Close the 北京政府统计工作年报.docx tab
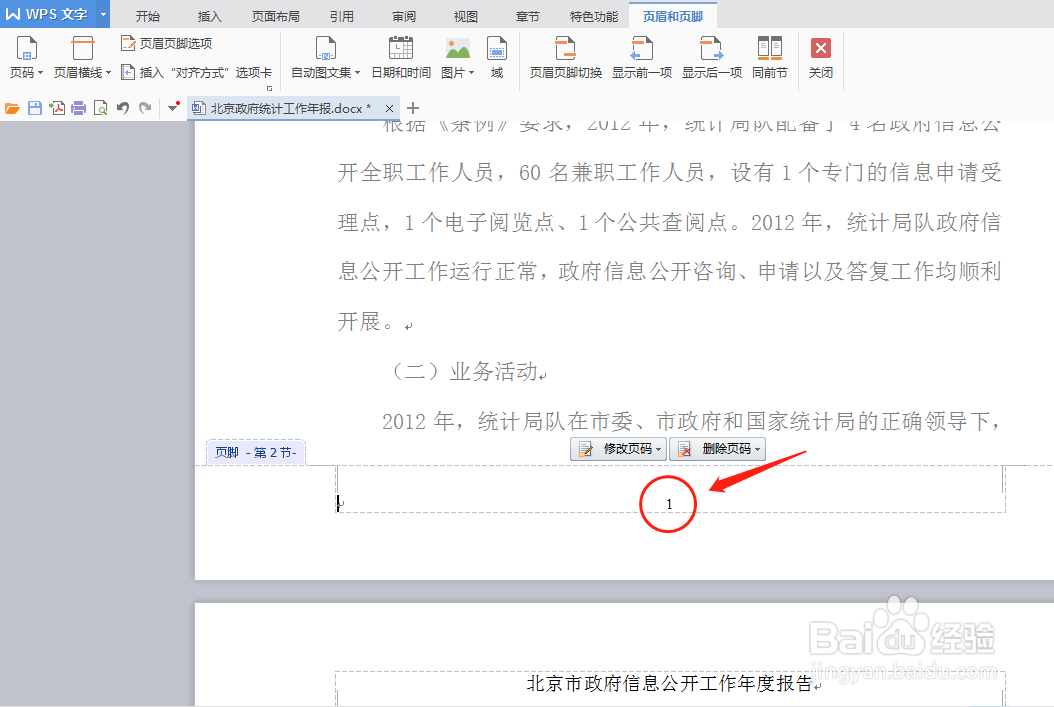The width and height of the screenshot is (1054, 707). [x=389, y=108]
